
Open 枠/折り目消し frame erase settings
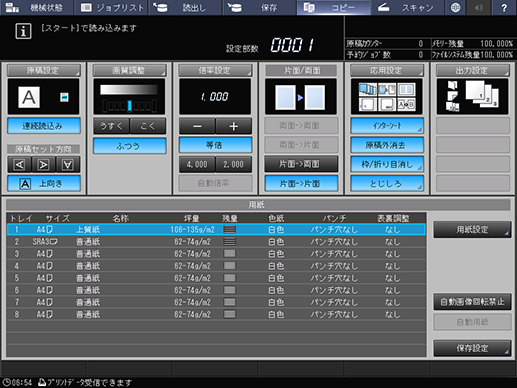(387, 164)
